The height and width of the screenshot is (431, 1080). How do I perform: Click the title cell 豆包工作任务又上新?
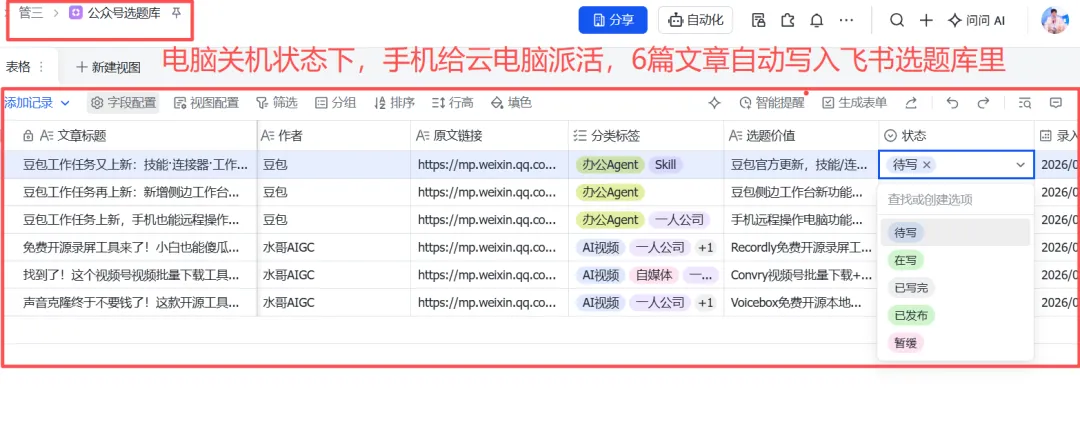coord(131,165)
